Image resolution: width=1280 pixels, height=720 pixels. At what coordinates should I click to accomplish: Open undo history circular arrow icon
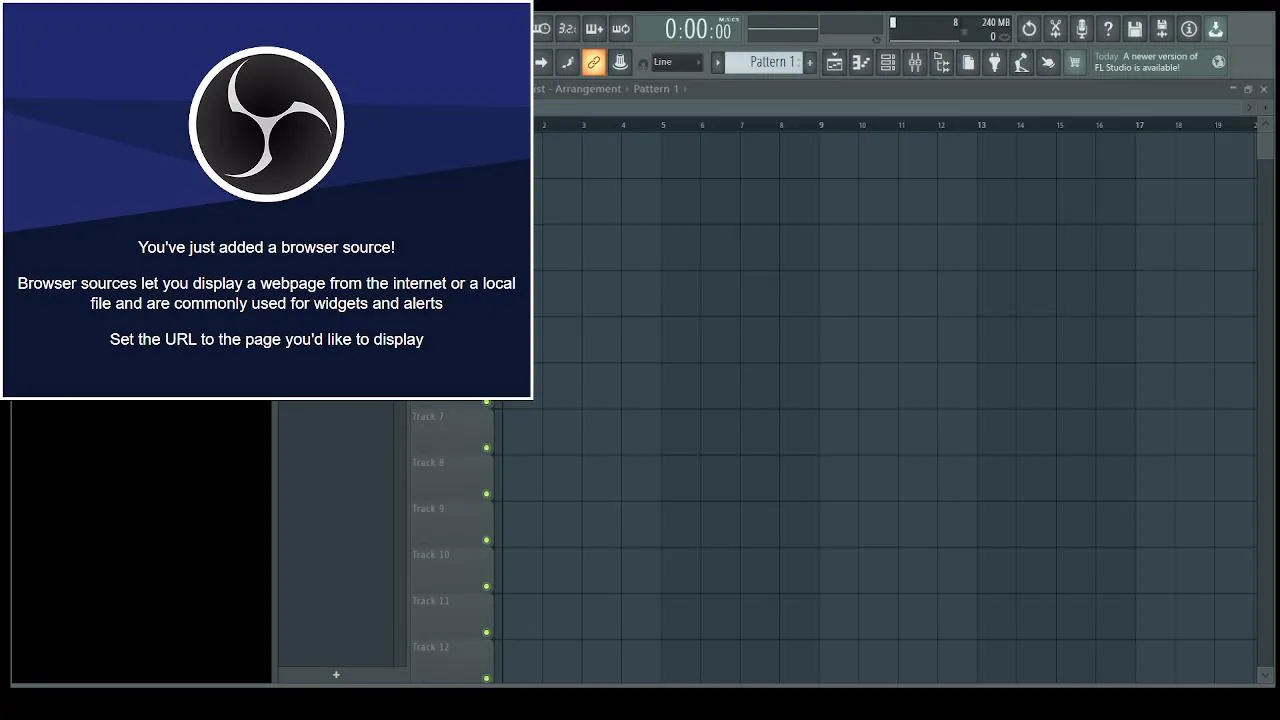click(x=1029, y=29)
